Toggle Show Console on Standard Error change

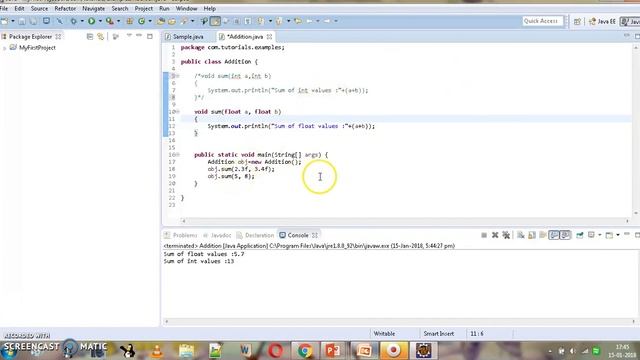(x=565, y=235)
